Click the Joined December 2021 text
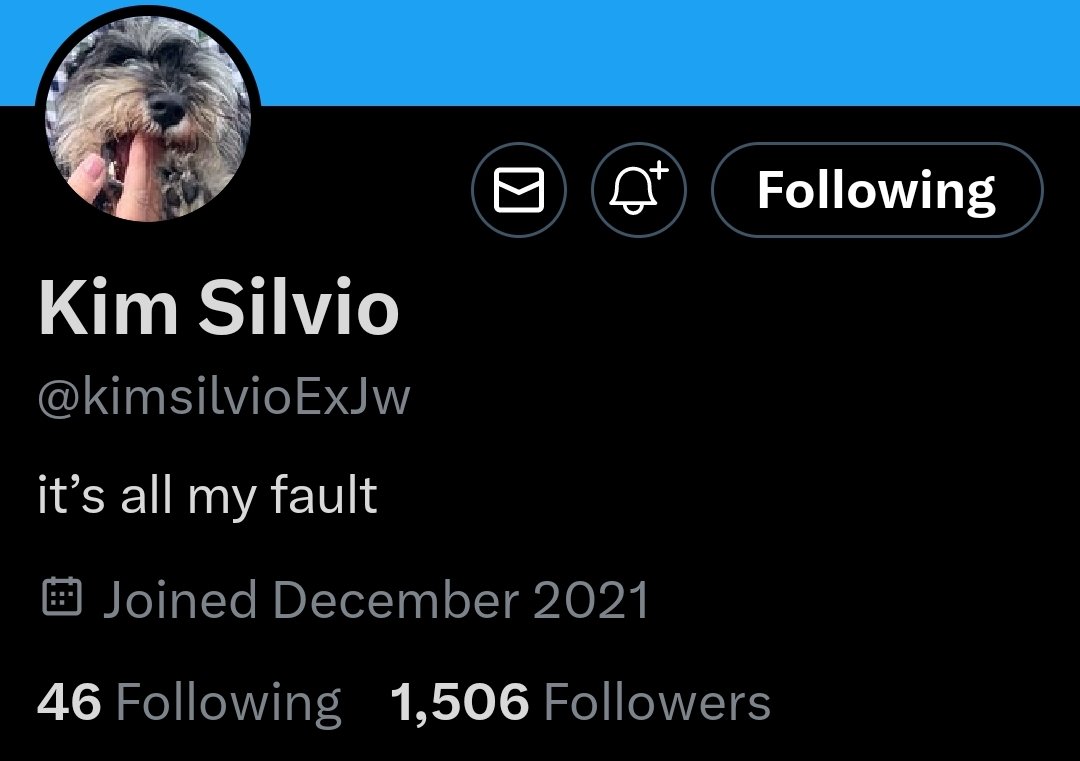The height and width of the screenshot is (761, 1080). pos(376,599)
